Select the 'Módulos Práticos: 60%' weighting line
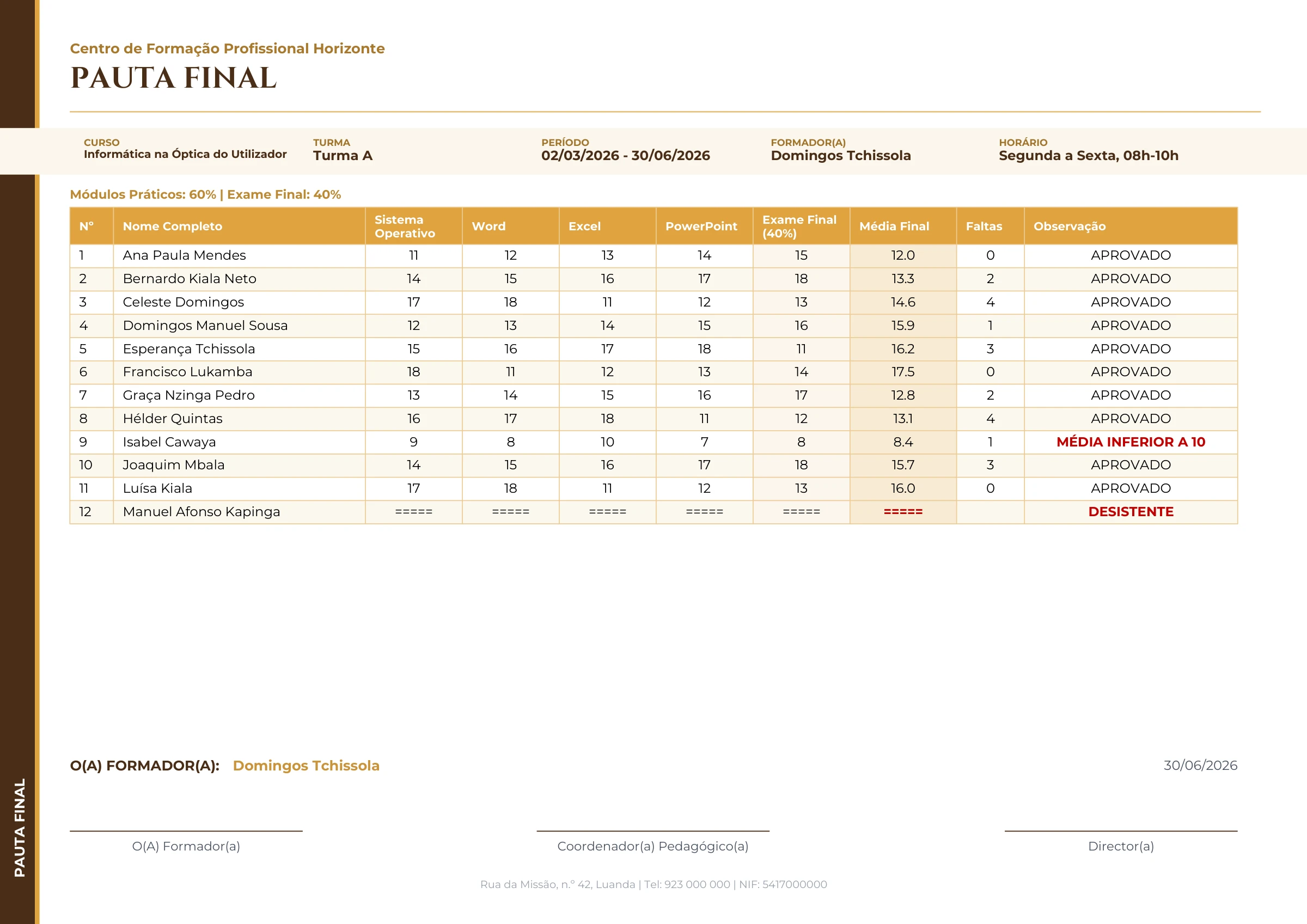The height and width of the screenshot is (924, 1307). point(205,194)
